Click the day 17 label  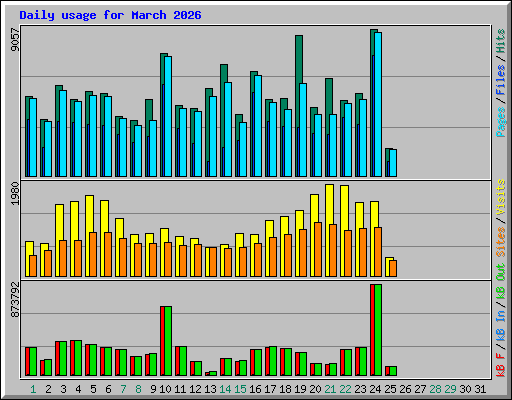(x=270, y=389)
